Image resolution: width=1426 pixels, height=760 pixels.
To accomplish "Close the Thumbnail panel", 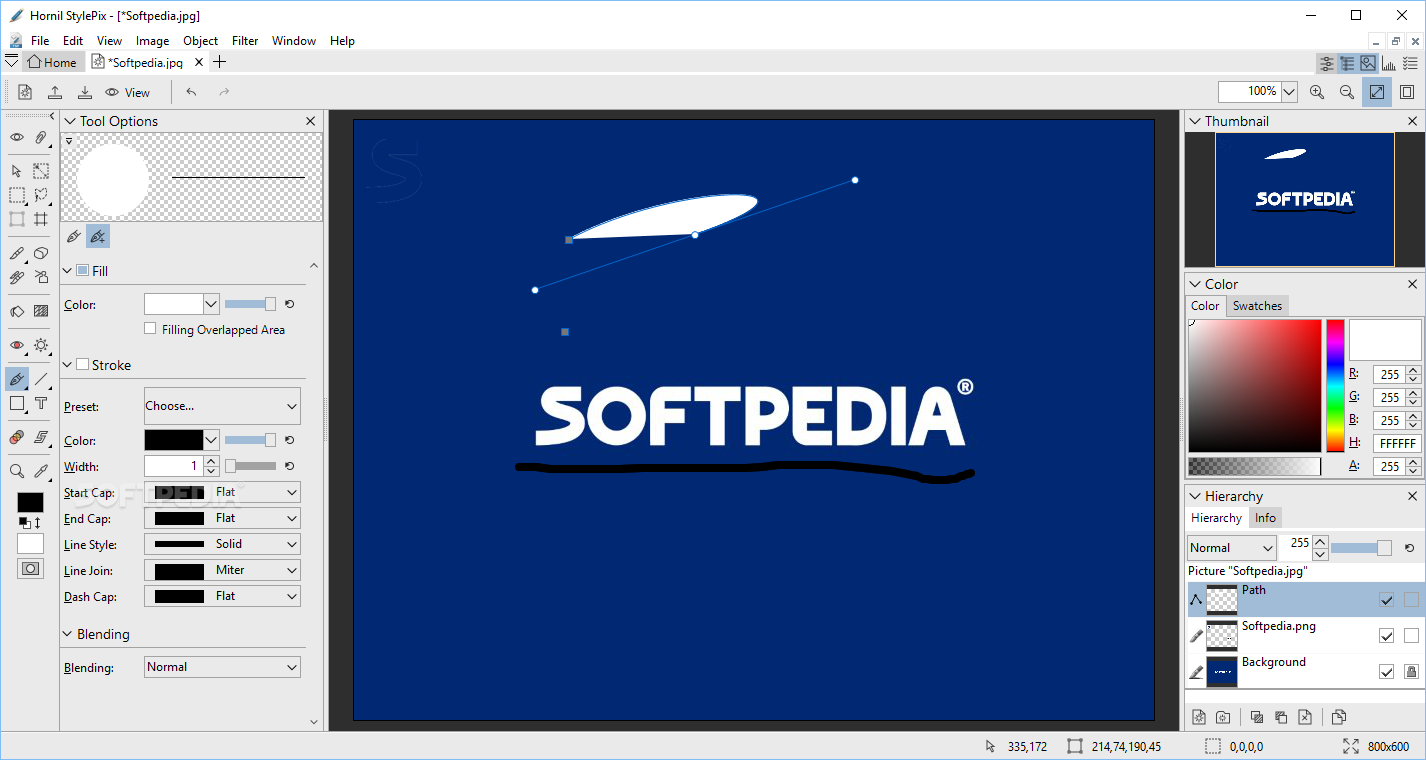I will (x=1413, y=121).
